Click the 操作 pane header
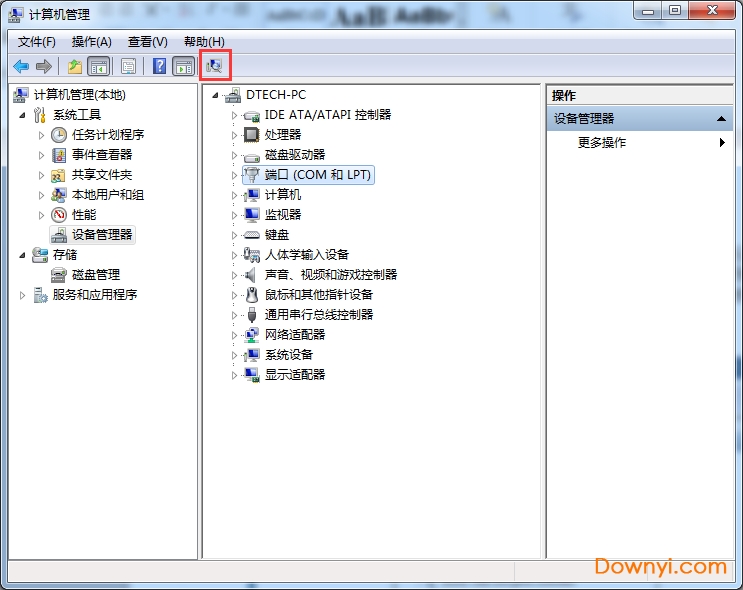This screenshot has width=743, height=590. pos(639,96)
